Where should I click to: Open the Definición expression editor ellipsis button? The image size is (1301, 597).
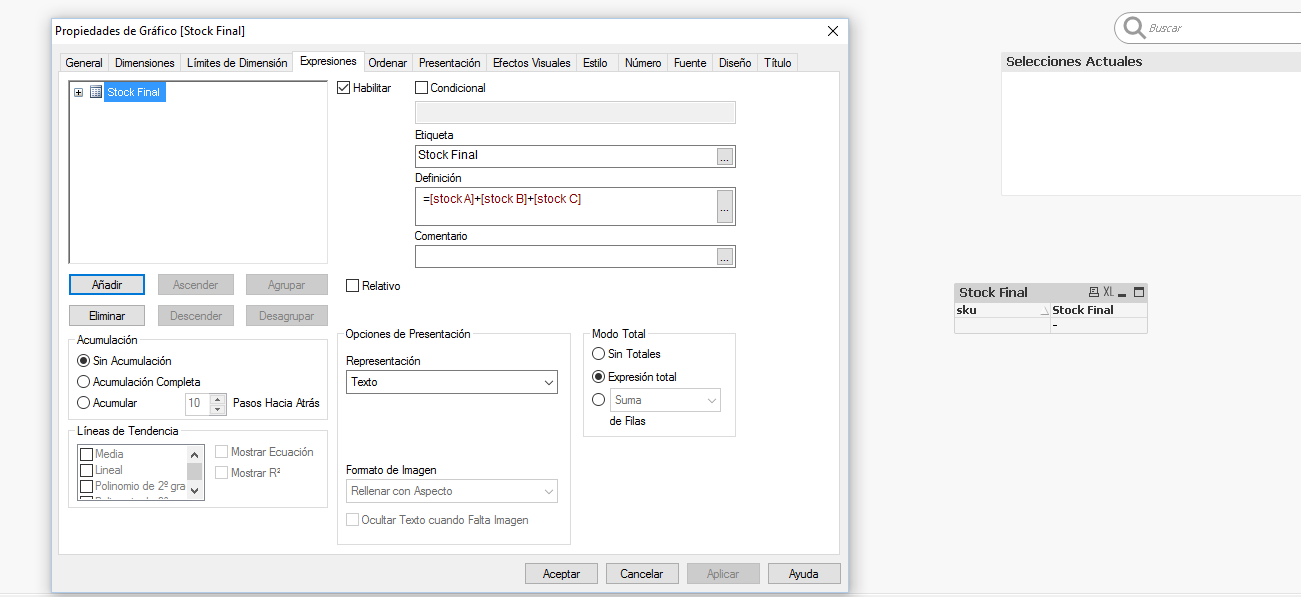pos(725,206)
